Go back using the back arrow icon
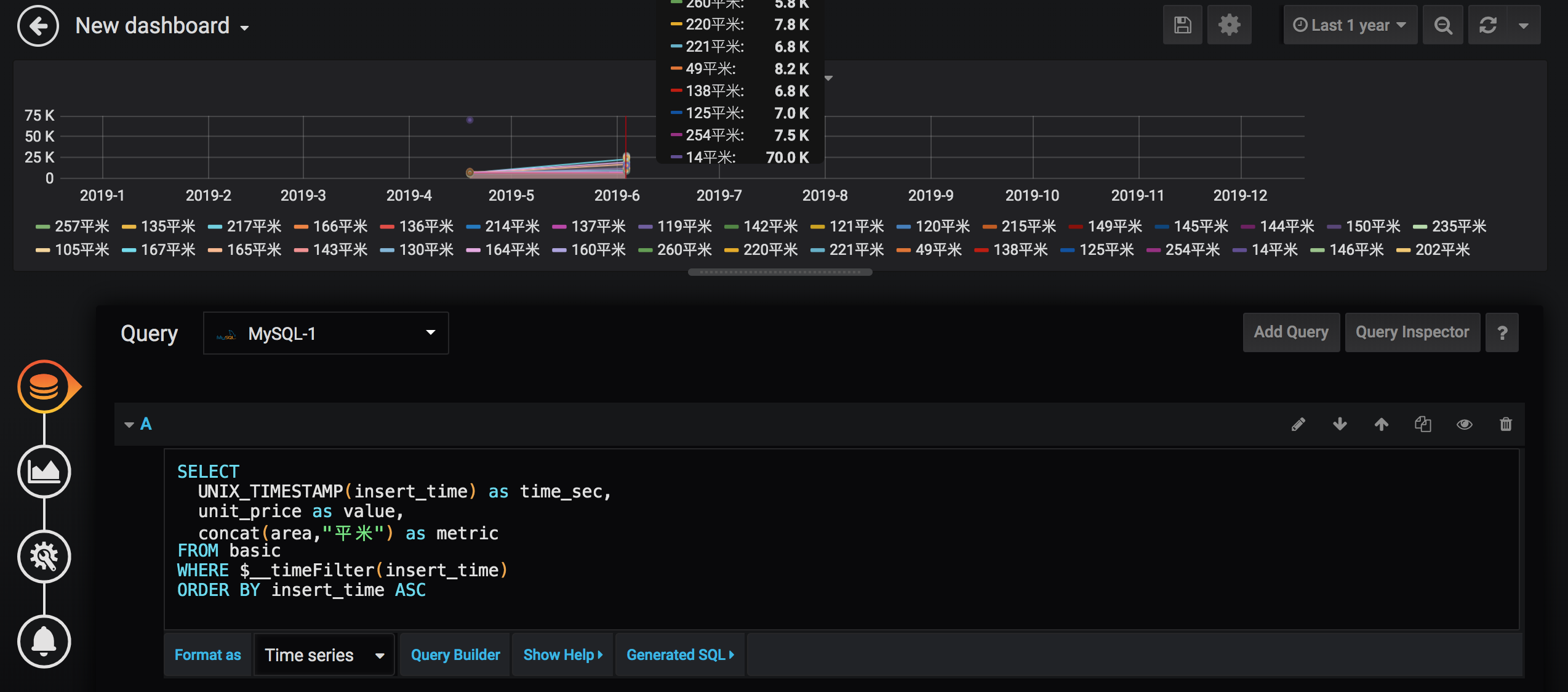Viewport: 1568px width, 692px height. click(x=38, y=26)
